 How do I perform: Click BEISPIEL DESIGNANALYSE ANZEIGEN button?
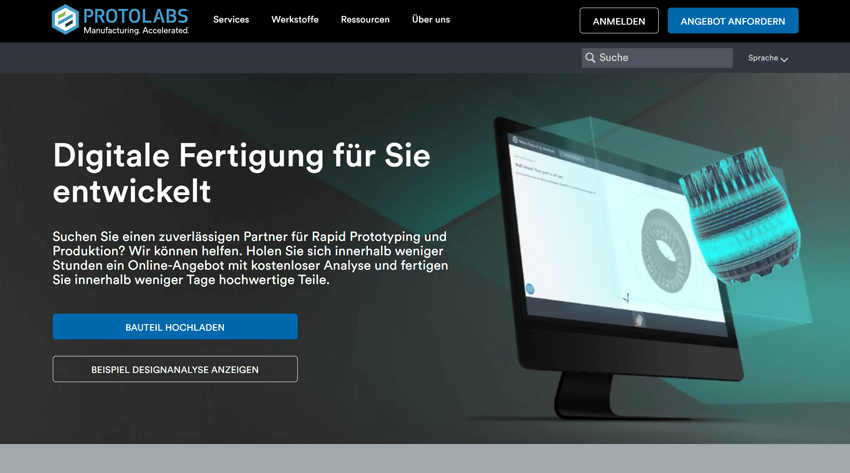point(175,369)
